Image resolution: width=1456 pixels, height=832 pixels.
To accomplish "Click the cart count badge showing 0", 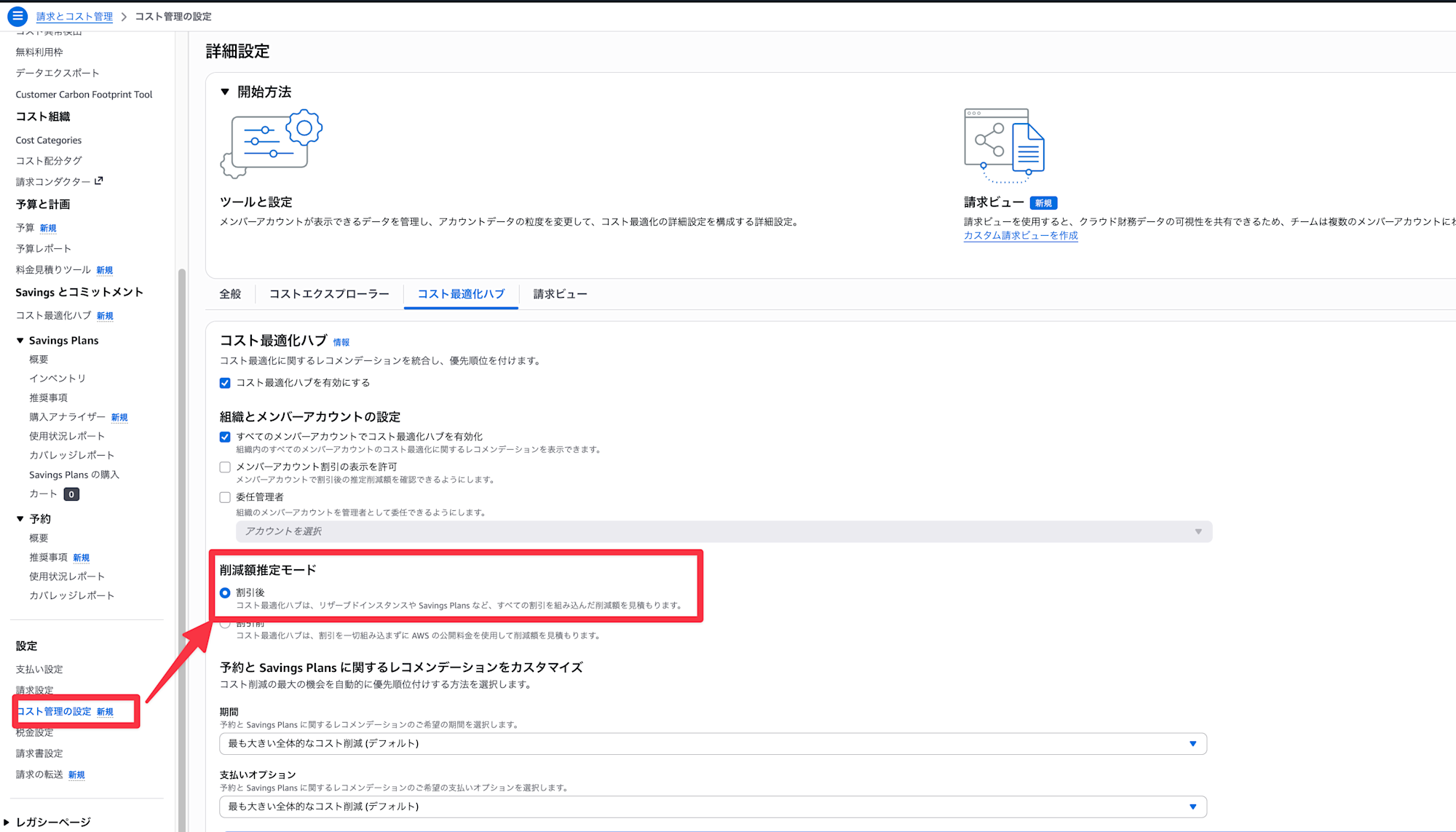I will [x=71, y=494].
